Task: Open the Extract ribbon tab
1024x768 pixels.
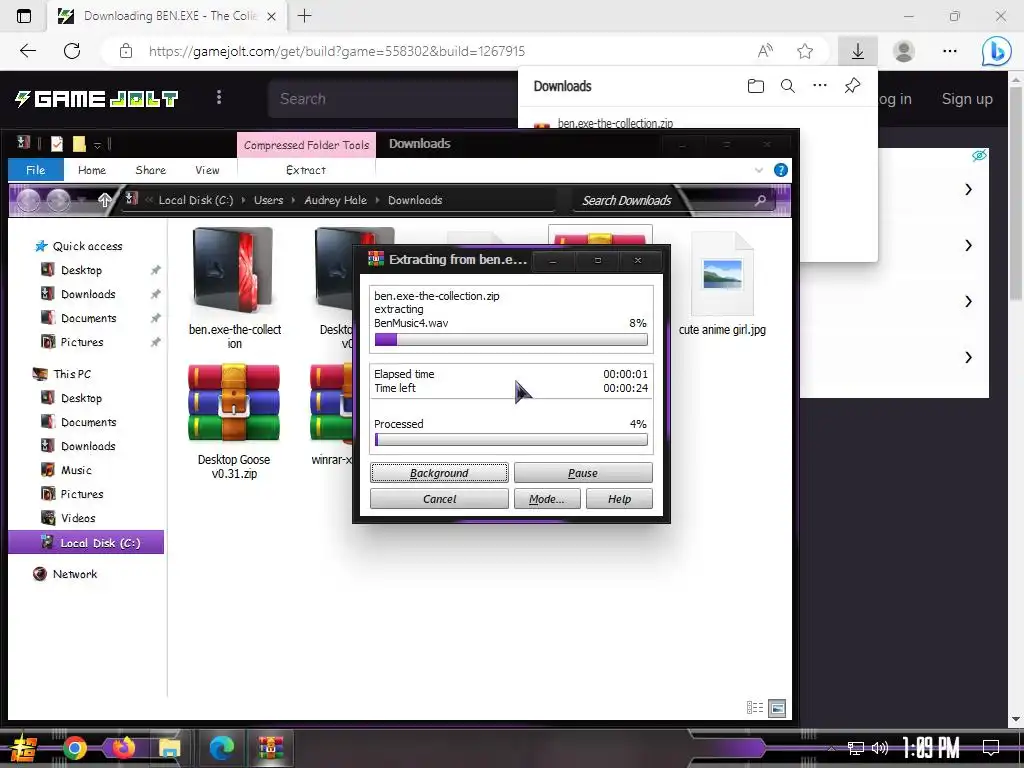Action: coord(306,170)
